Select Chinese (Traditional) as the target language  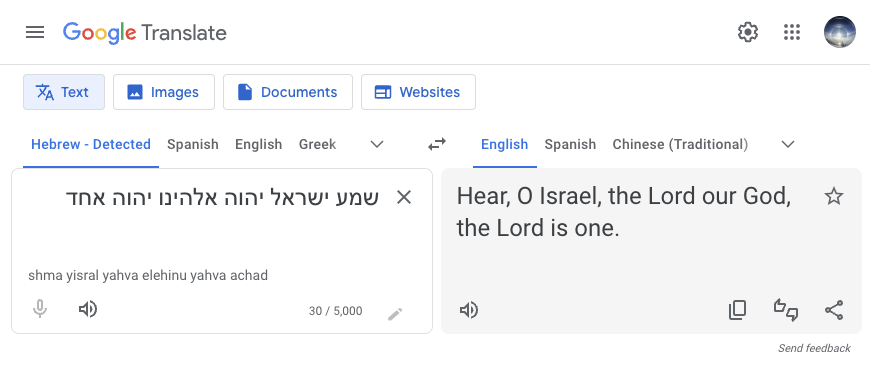pyautogui.click(x=680, y=144)
